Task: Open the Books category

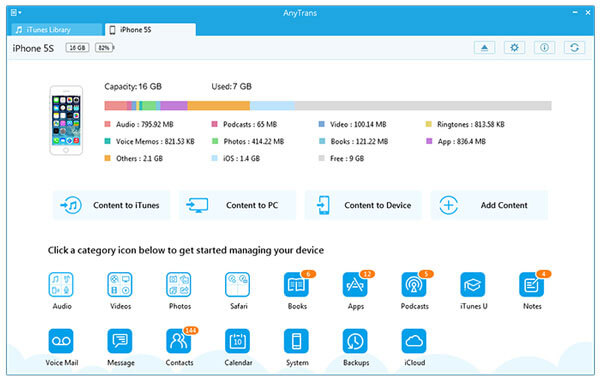Action: 297,285
